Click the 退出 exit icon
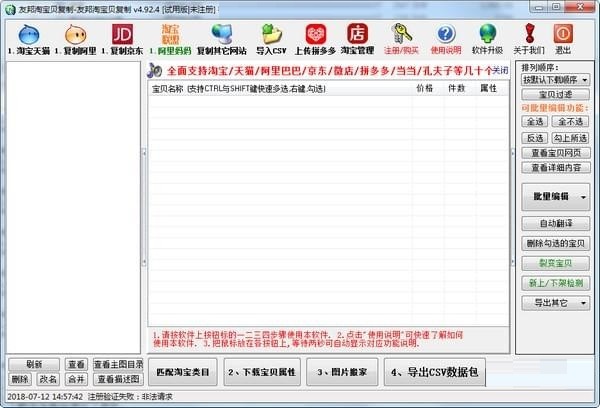 [x=563, y=39]
